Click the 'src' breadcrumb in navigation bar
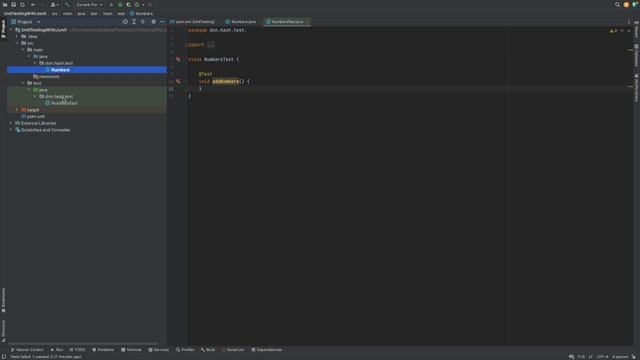The image size is (640, 360). click(x=54, y=13)
